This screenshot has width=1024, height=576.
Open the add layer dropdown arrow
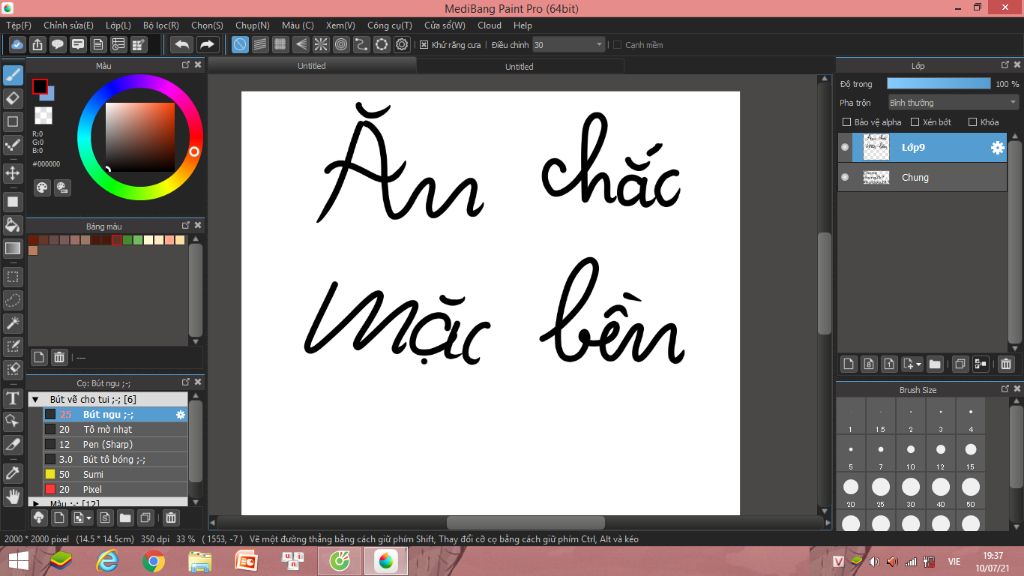point(918,364)
